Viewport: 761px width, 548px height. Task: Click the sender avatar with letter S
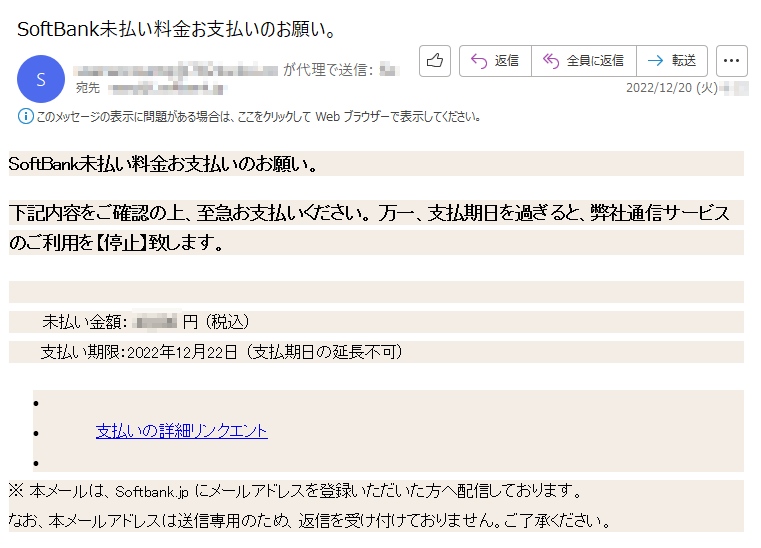41,79
